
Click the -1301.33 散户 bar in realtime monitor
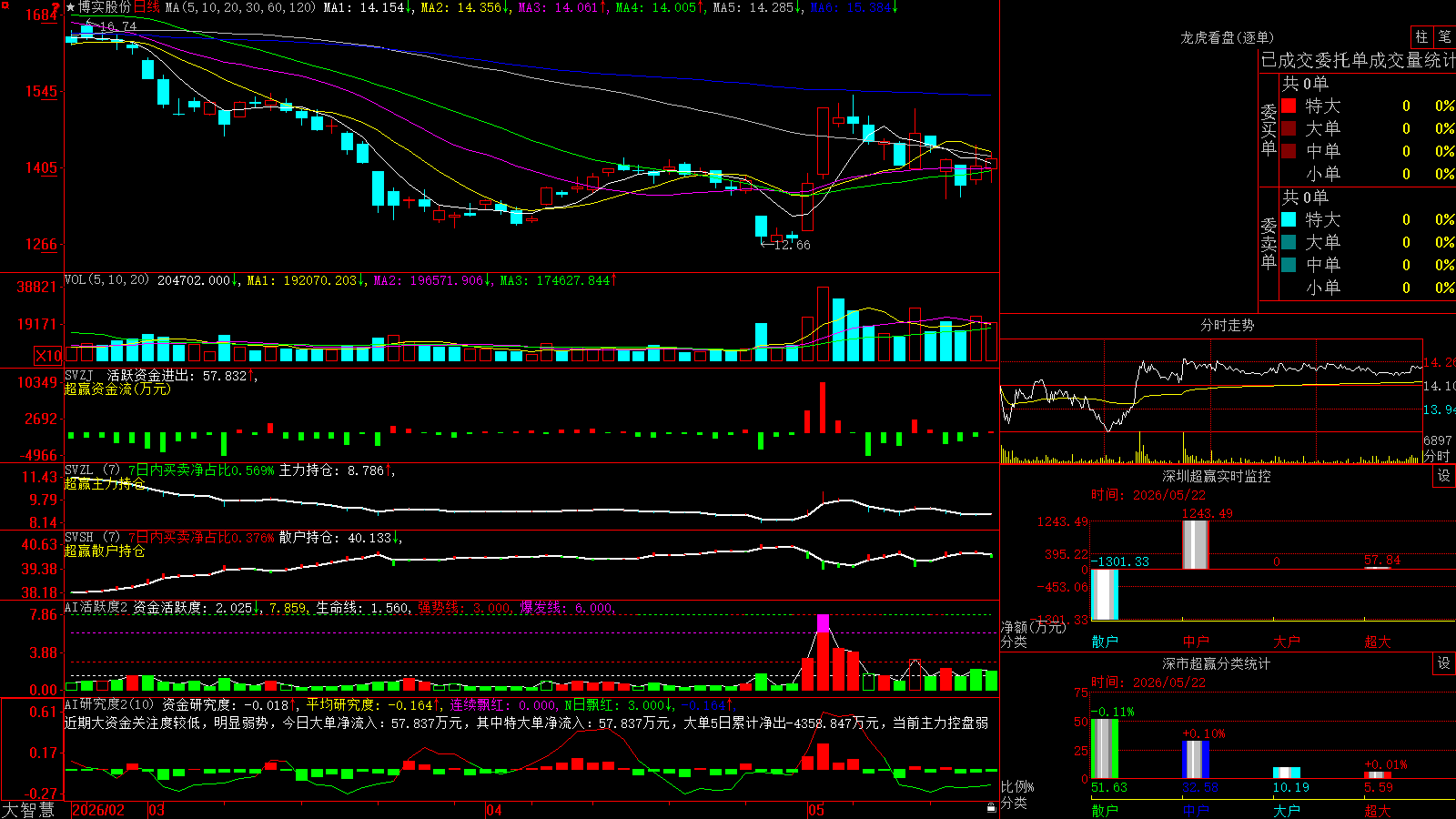point(1105,594)
